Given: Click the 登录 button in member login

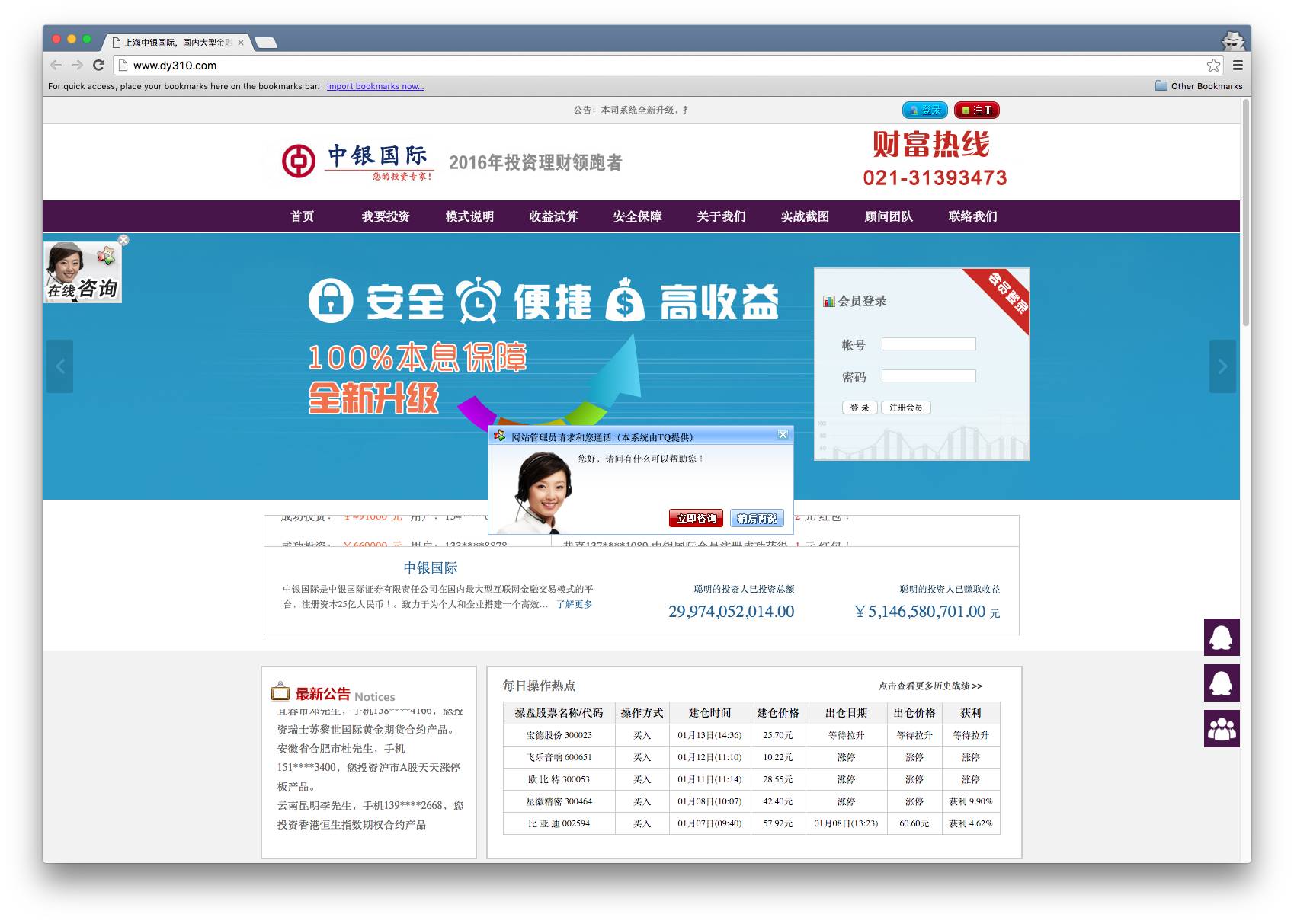Looking at the screenshot, I should (860, 408).
